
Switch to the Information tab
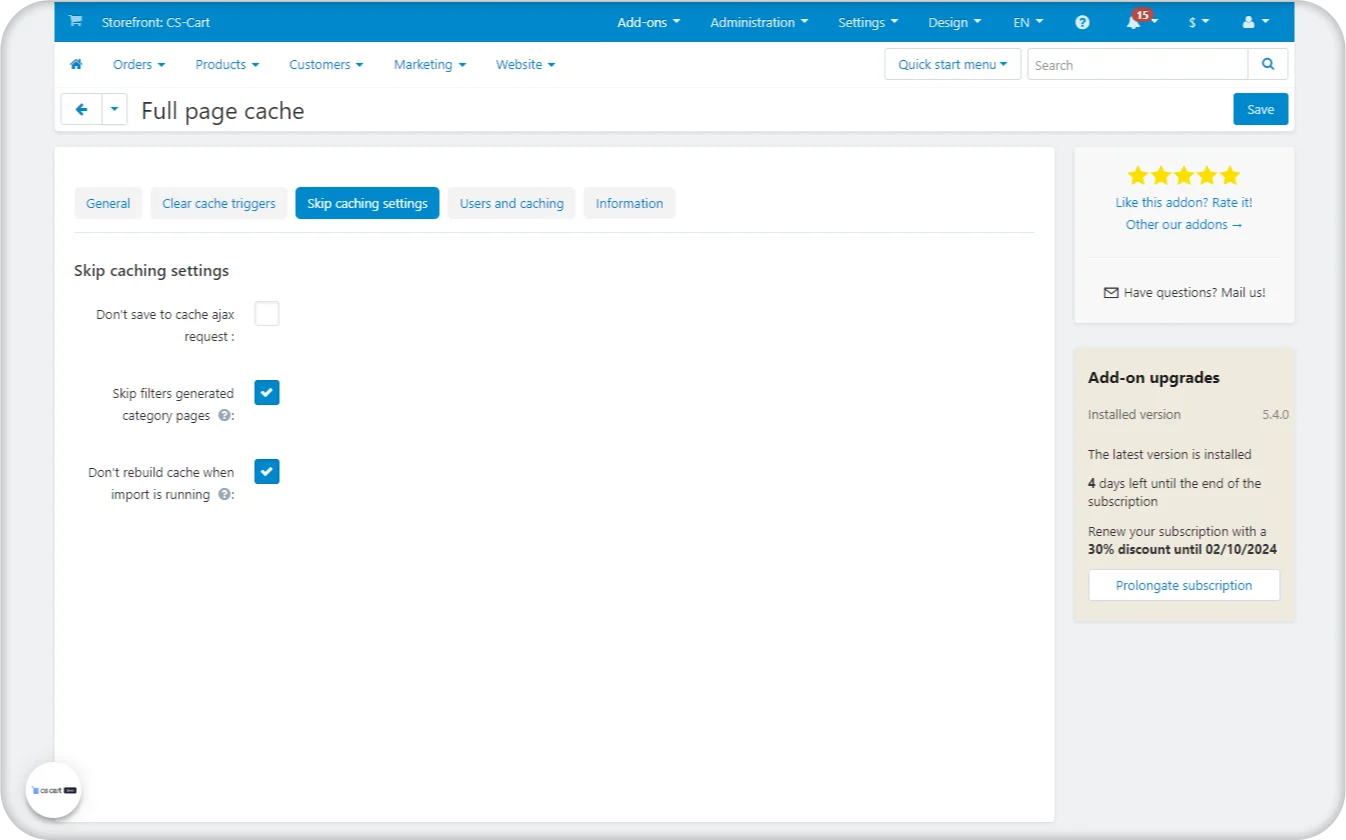(x=629, y=203)
